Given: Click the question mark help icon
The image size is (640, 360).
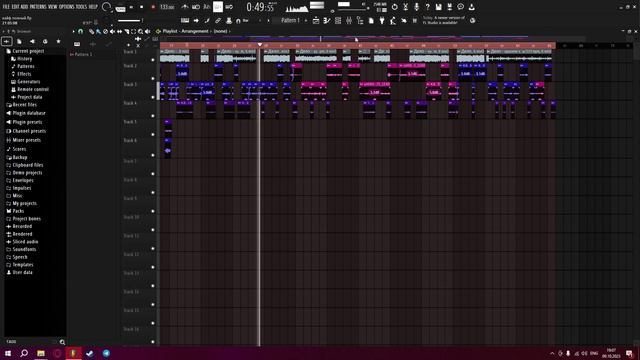Looking at the screenshot, I should point(427,7).
